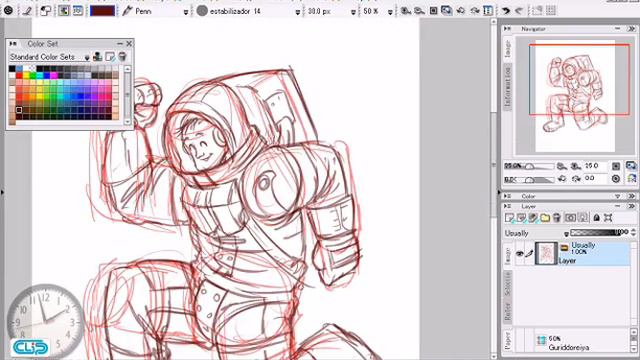Close the Color Set panel

point(129,43)
